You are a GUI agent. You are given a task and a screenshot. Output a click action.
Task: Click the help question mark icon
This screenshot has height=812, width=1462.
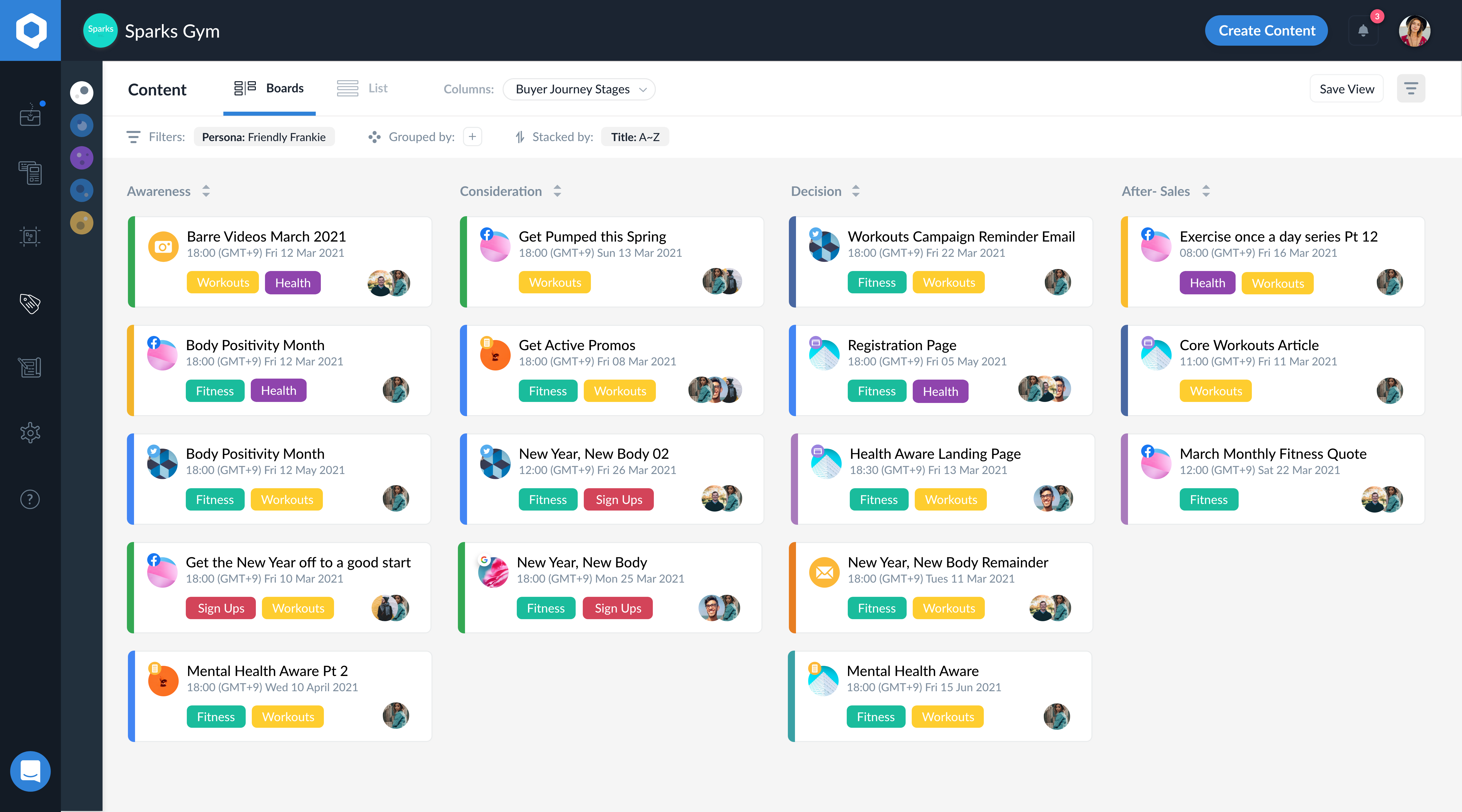pyautogui.click(x=30, y=499)
